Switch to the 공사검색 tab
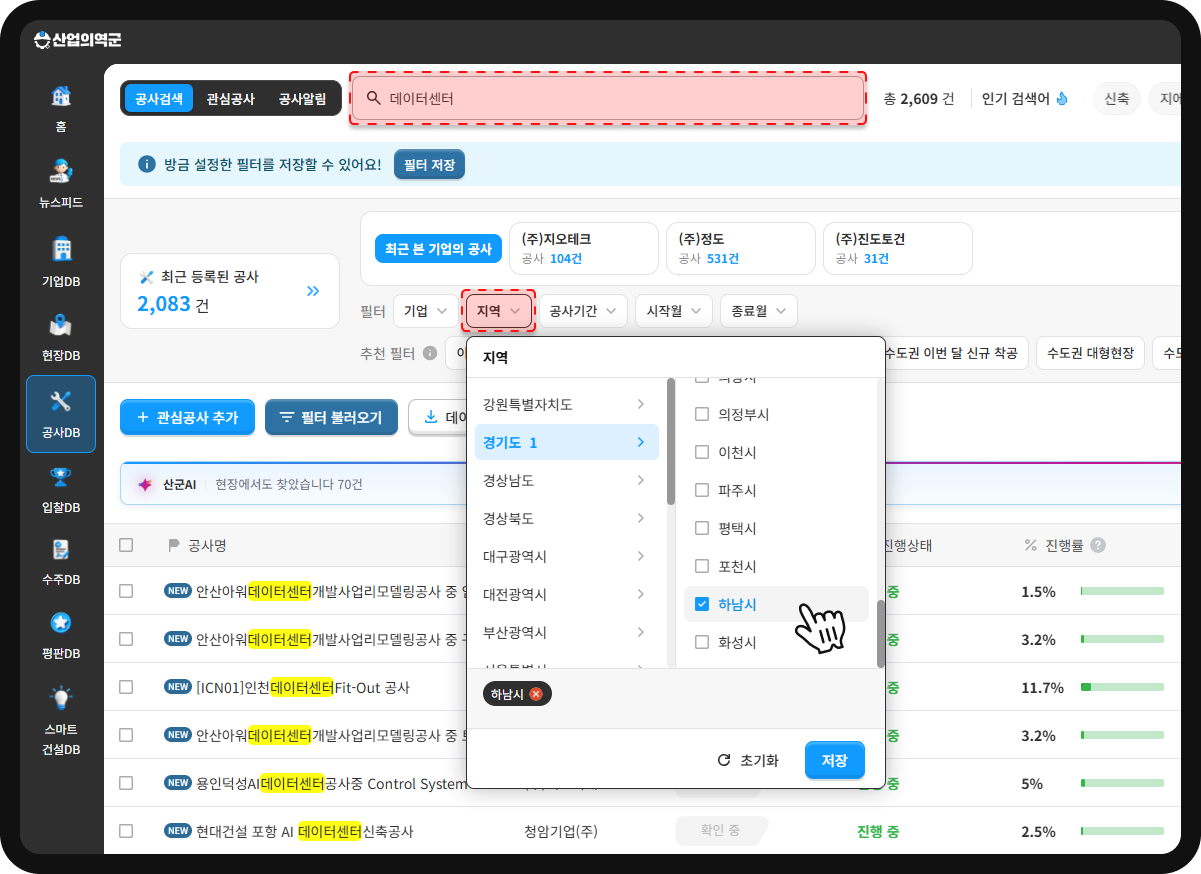The image size is (1201, 874). click(x=159, y=99)
